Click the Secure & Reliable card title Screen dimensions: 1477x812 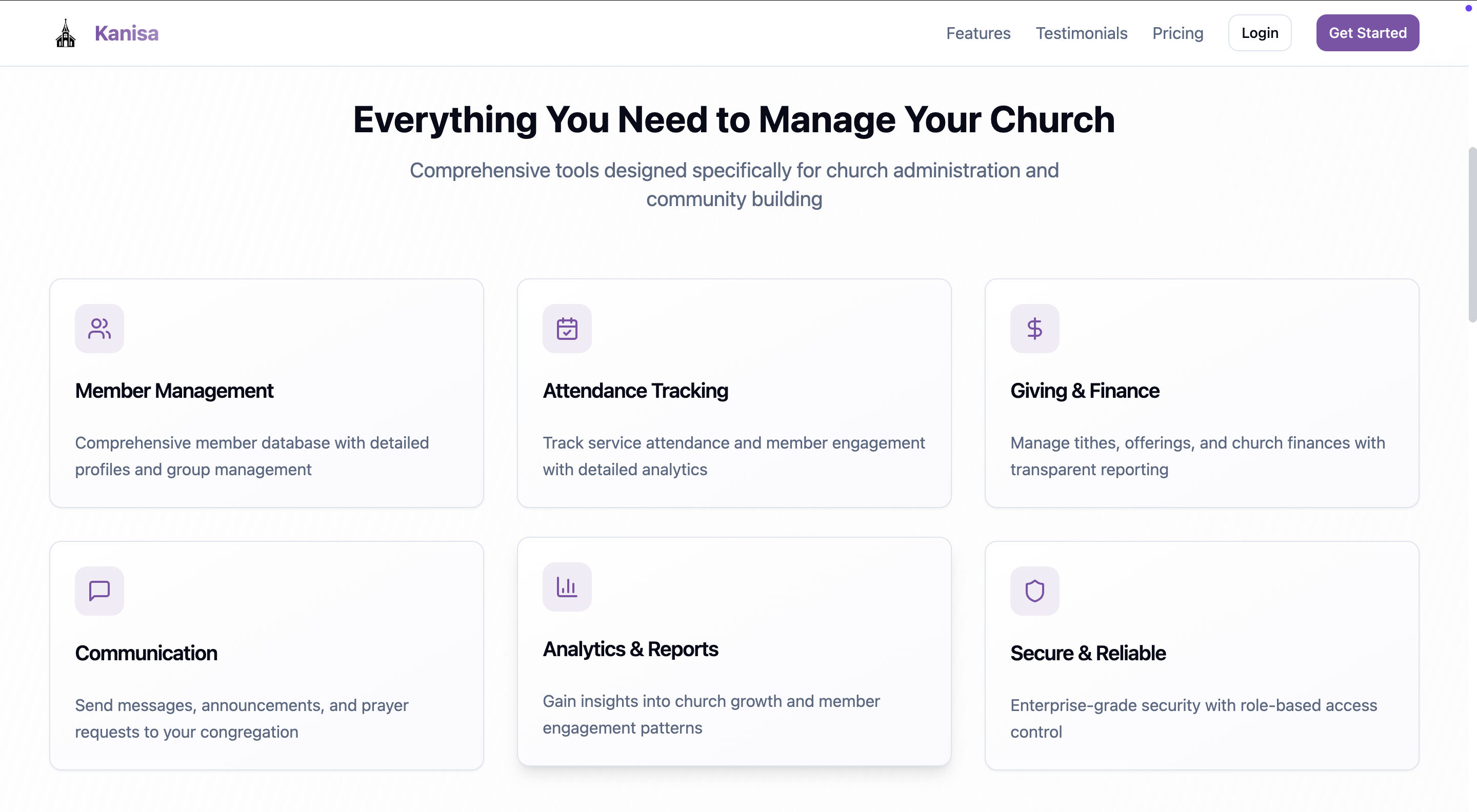1087,653
